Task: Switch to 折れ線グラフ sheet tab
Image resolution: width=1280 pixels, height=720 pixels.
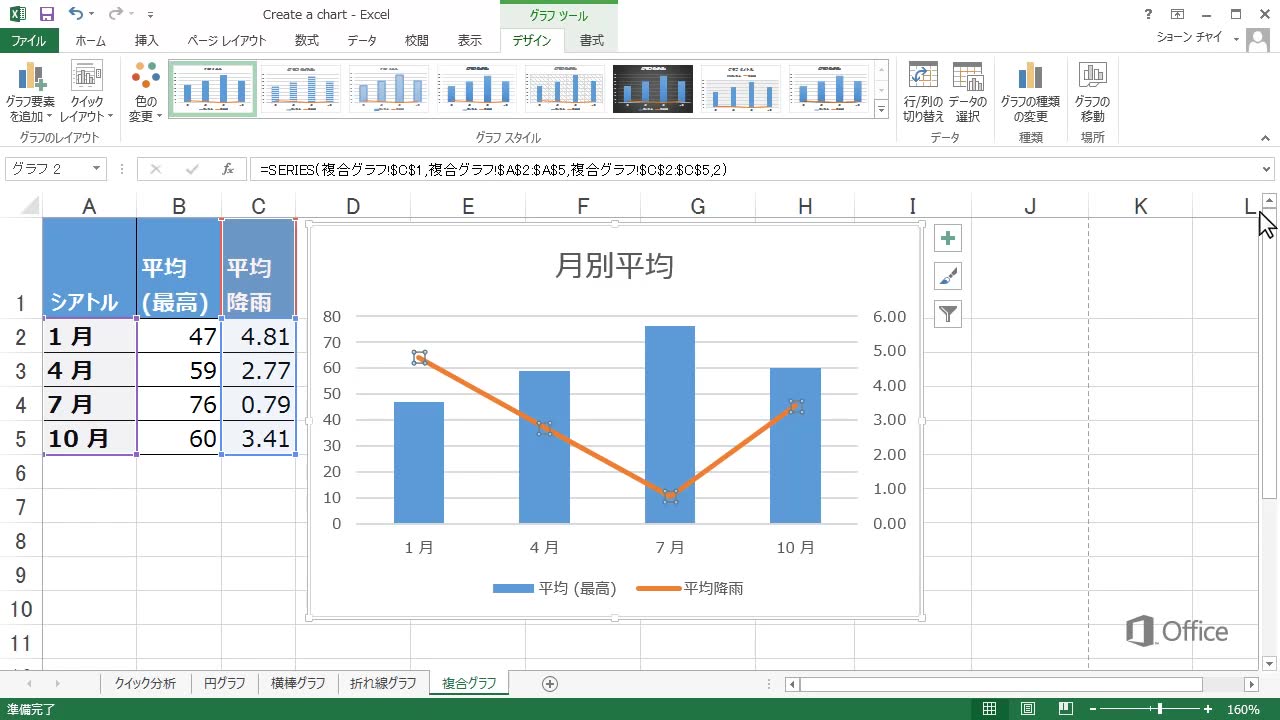Action: [x=383, y=684]
